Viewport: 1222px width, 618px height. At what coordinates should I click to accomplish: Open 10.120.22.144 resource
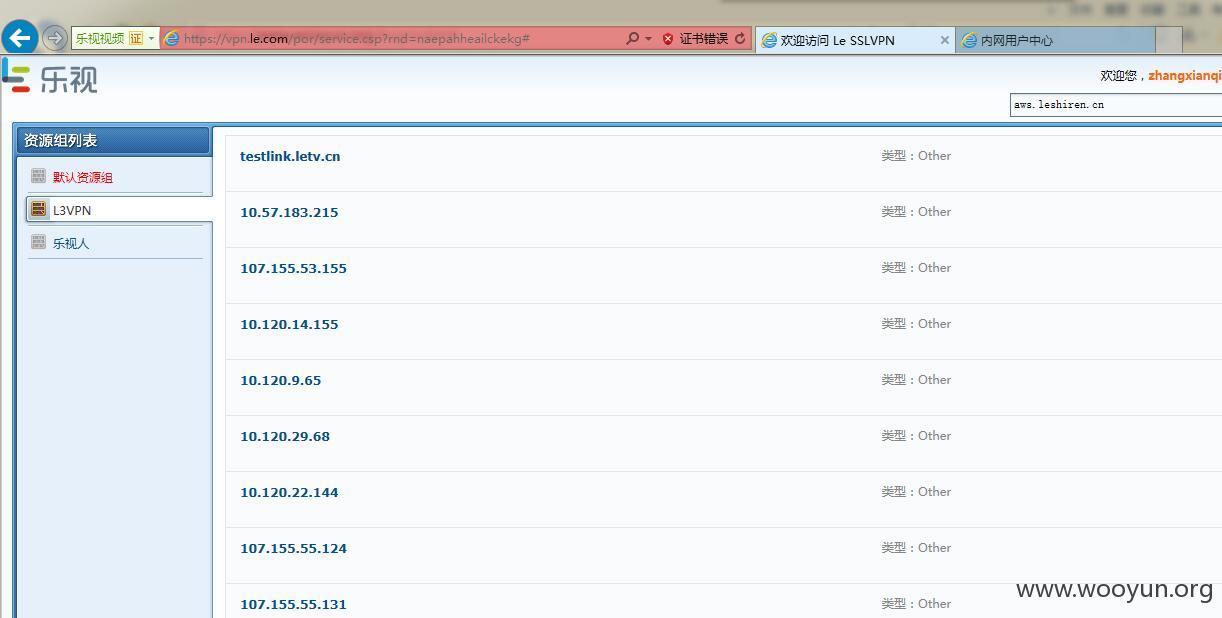(289, 492)
